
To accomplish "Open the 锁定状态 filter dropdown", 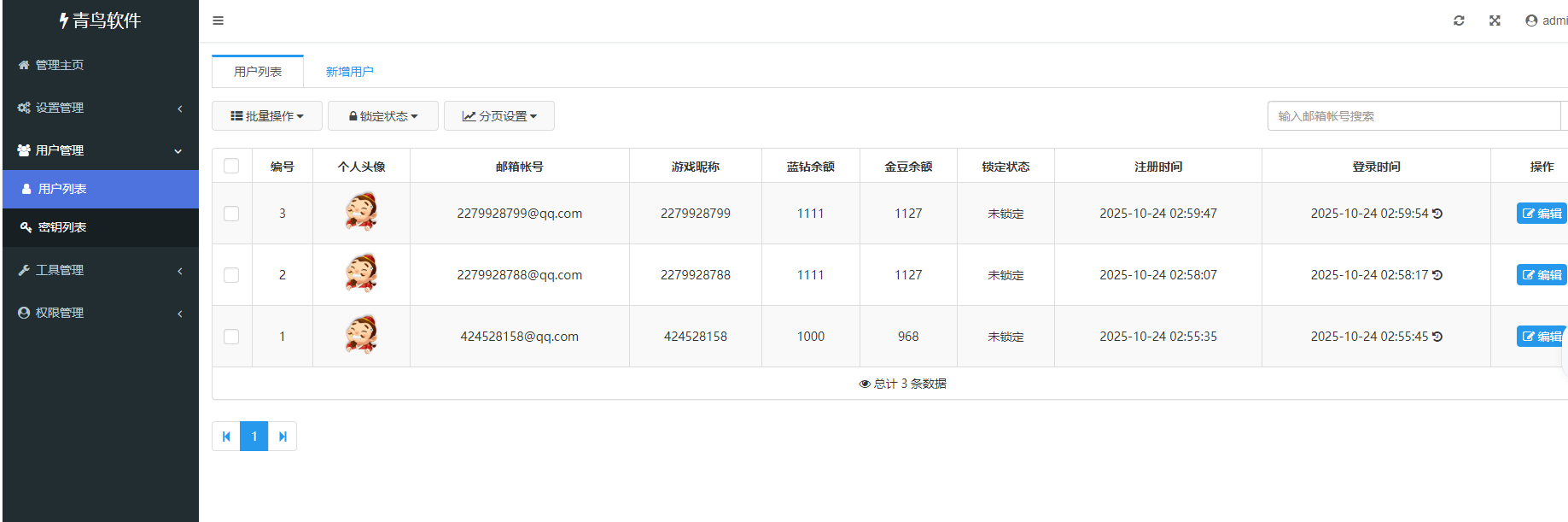I will pyautogui.click(x=383, y=116).
